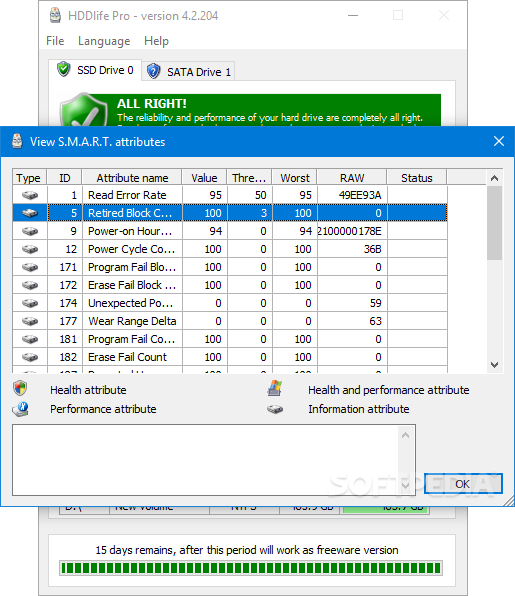The image size is (515, 596).
Task: Click the drive icon in Power Cycle Count row
Action: pyautogui.click(x=30, y=249)
